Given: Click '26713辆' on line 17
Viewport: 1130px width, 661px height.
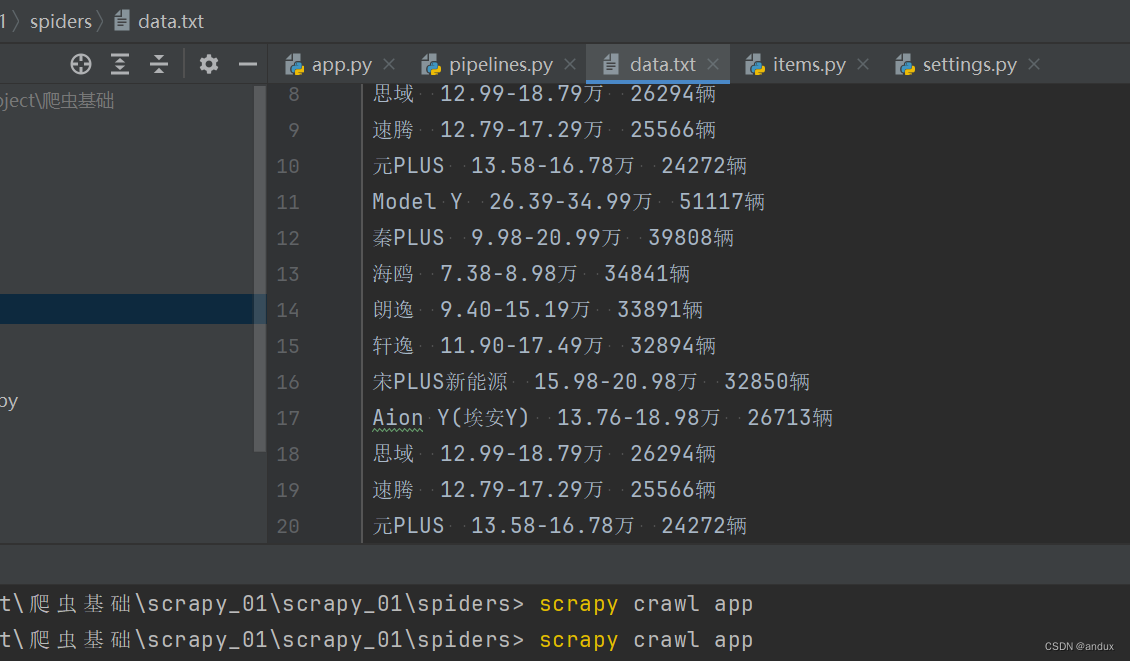Looking at the screenshot, I should (x=790, y=418).
